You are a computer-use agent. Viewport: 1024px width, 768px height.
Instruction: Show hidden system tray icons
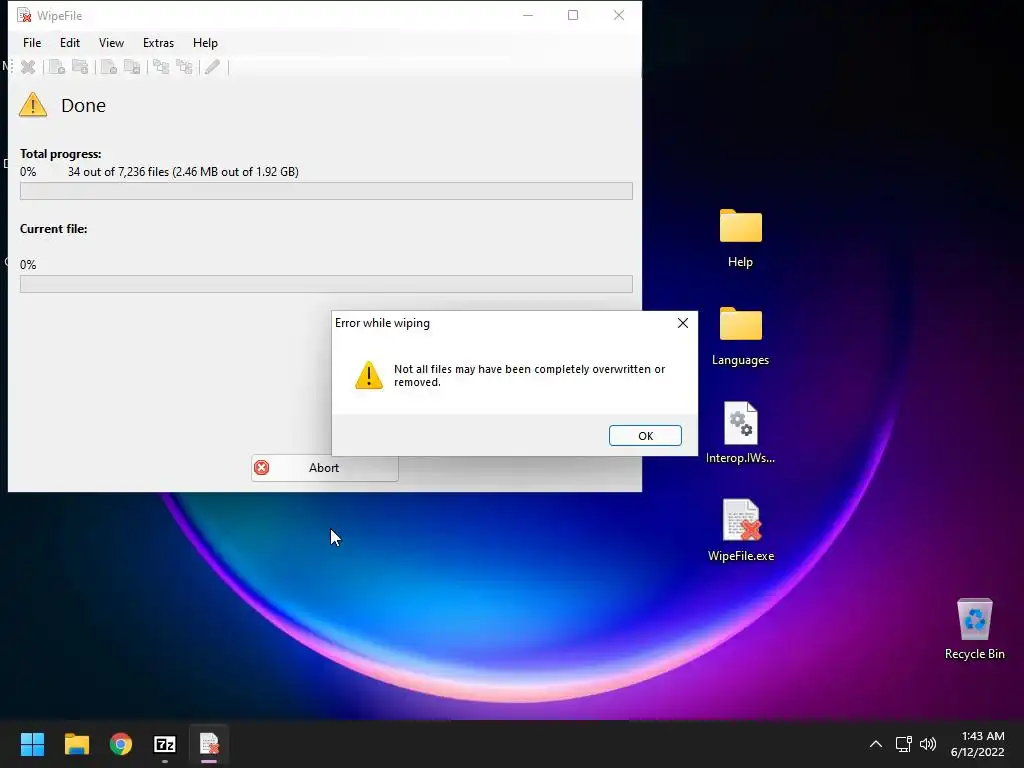coord(876,744)
